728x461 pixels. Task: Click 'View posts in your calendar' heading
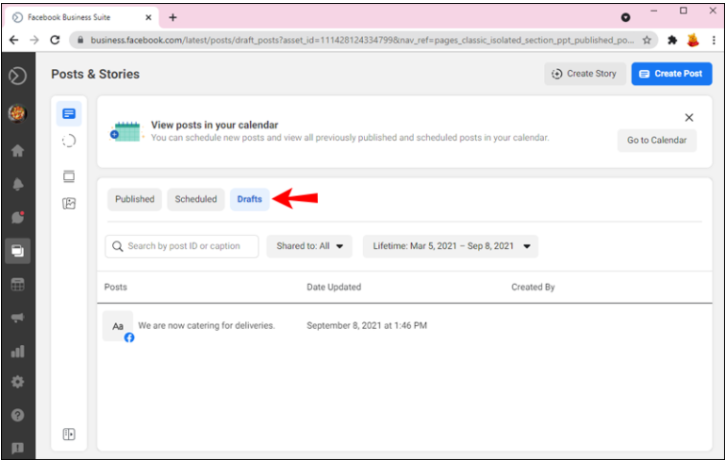pos(214,125)
